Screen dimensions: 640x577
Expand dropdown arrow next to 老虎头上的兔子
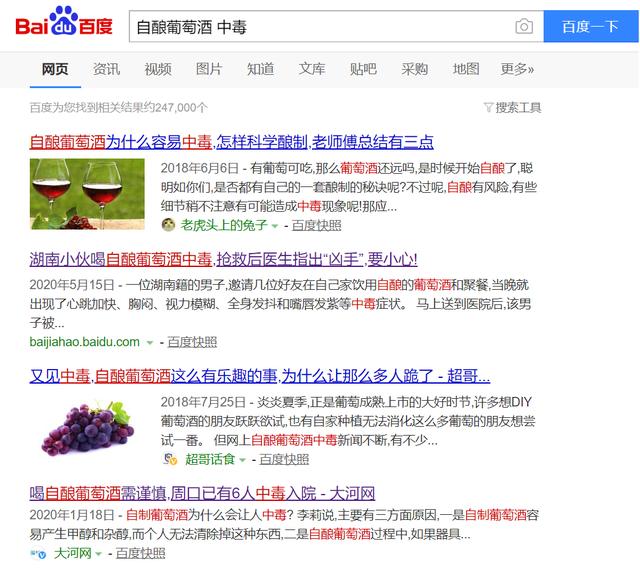tap(275, 226)
